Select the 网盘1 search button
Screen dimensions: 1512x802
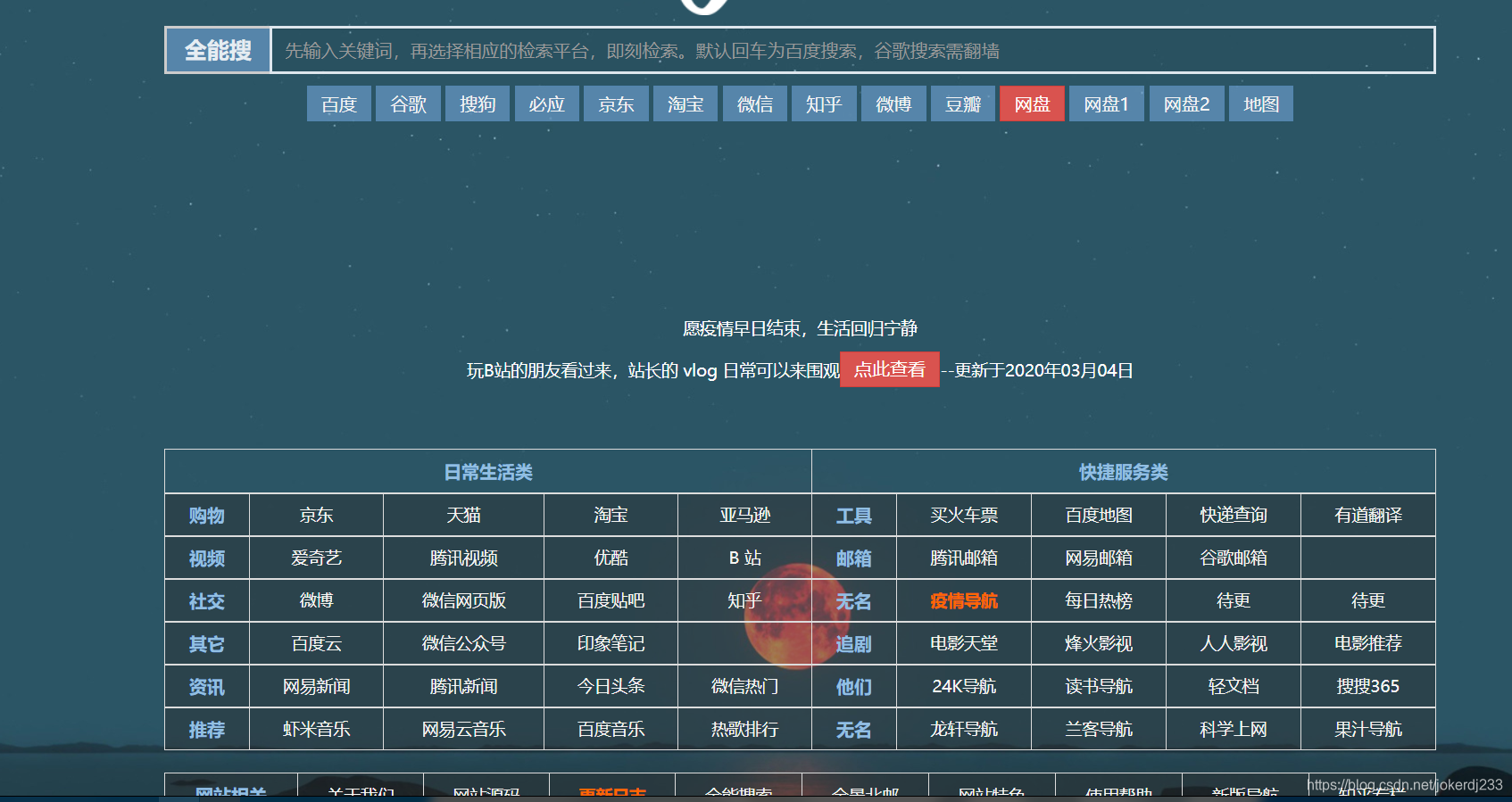coord(1107,103)
